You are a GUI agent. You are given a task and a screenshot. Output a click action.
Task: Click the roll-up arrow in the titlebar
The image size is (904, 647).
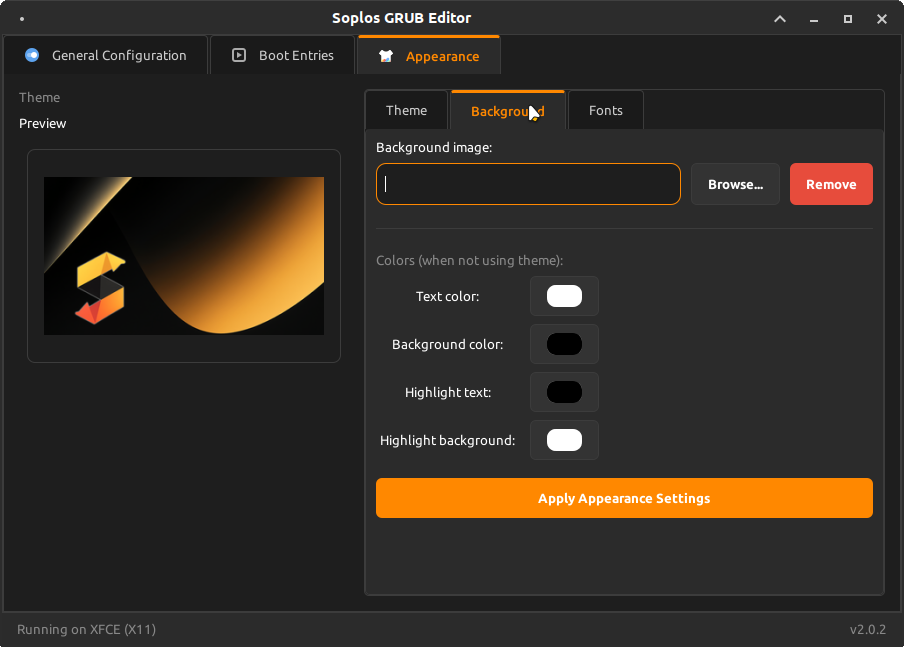tap(779, 19)
